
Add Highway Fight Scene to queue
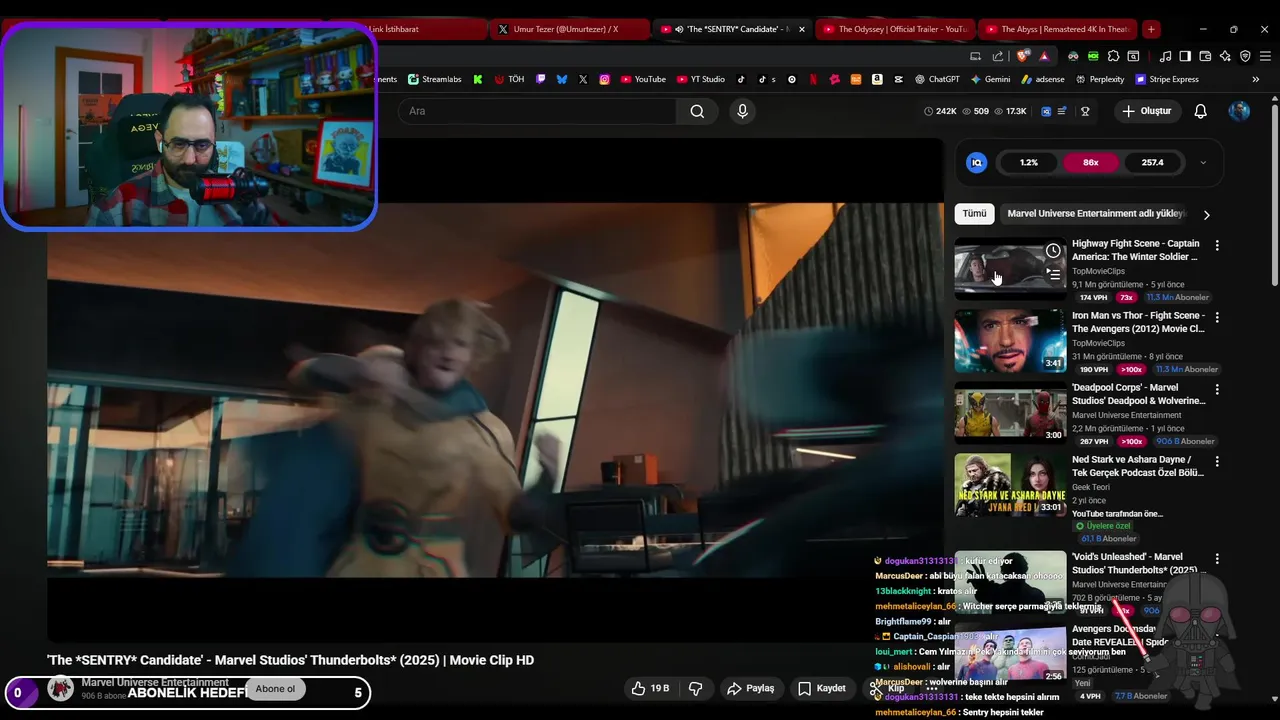coord(1053,273)
